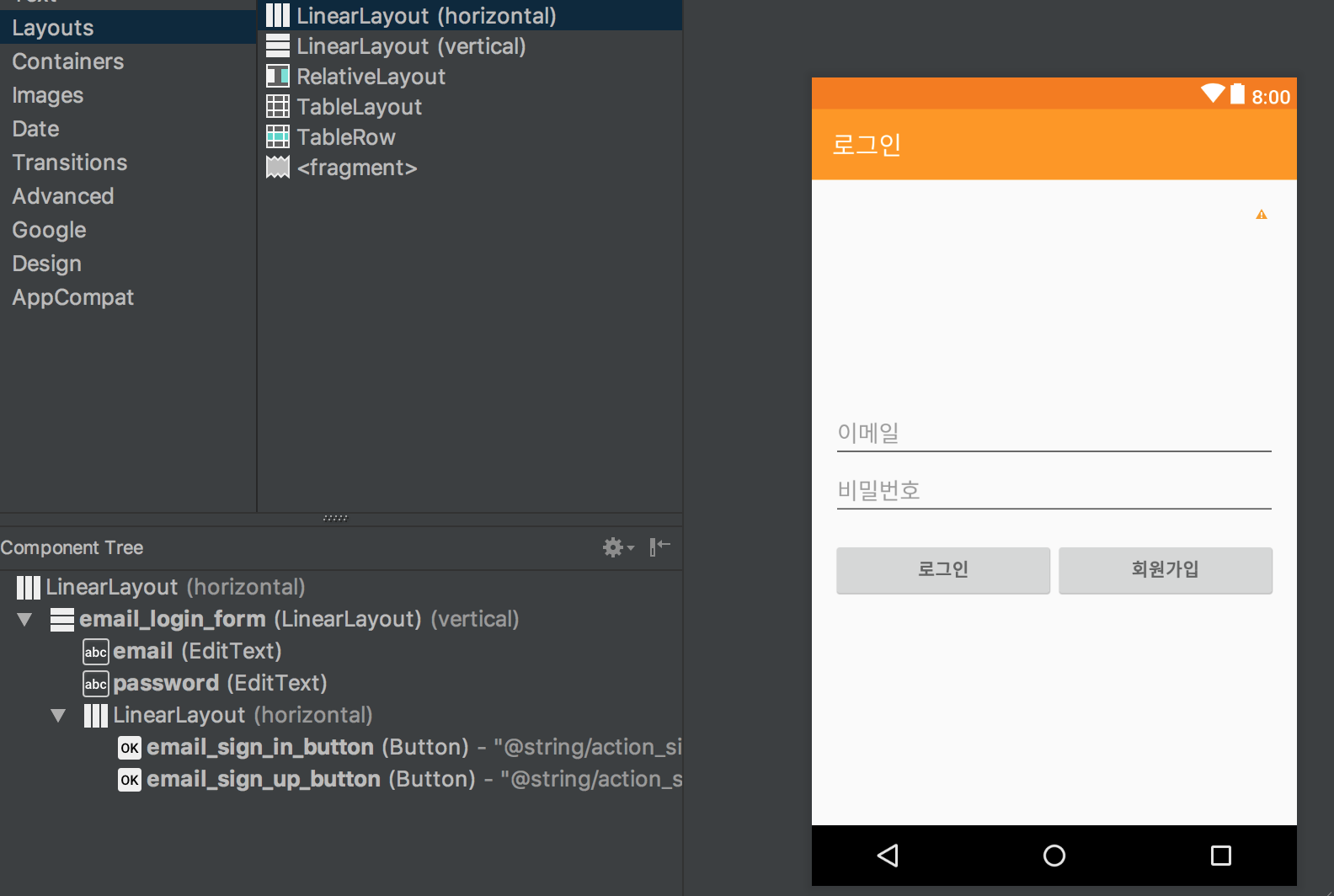This screenshot has height=896, width=1334.
Task: Select the AppCompat palette category
Action: tap(128, 297)
